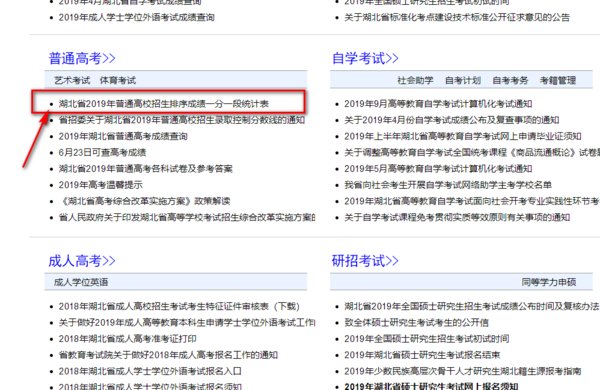Open 2019年5月高等教育自学考试计算机化考试通知

click(x=438, y=169)
